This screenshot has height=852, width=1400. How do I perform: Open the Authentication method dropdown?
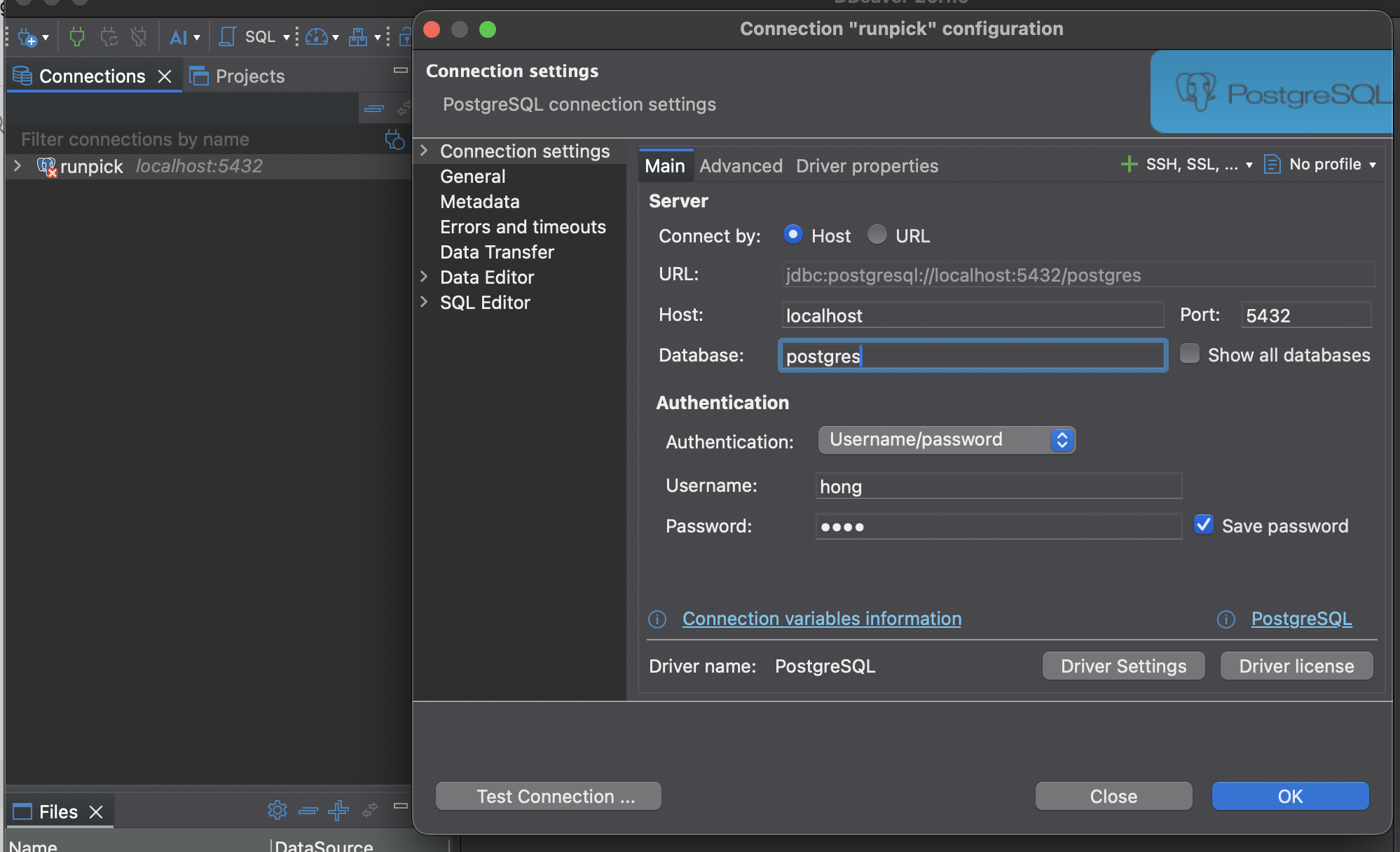click(947, 440)
